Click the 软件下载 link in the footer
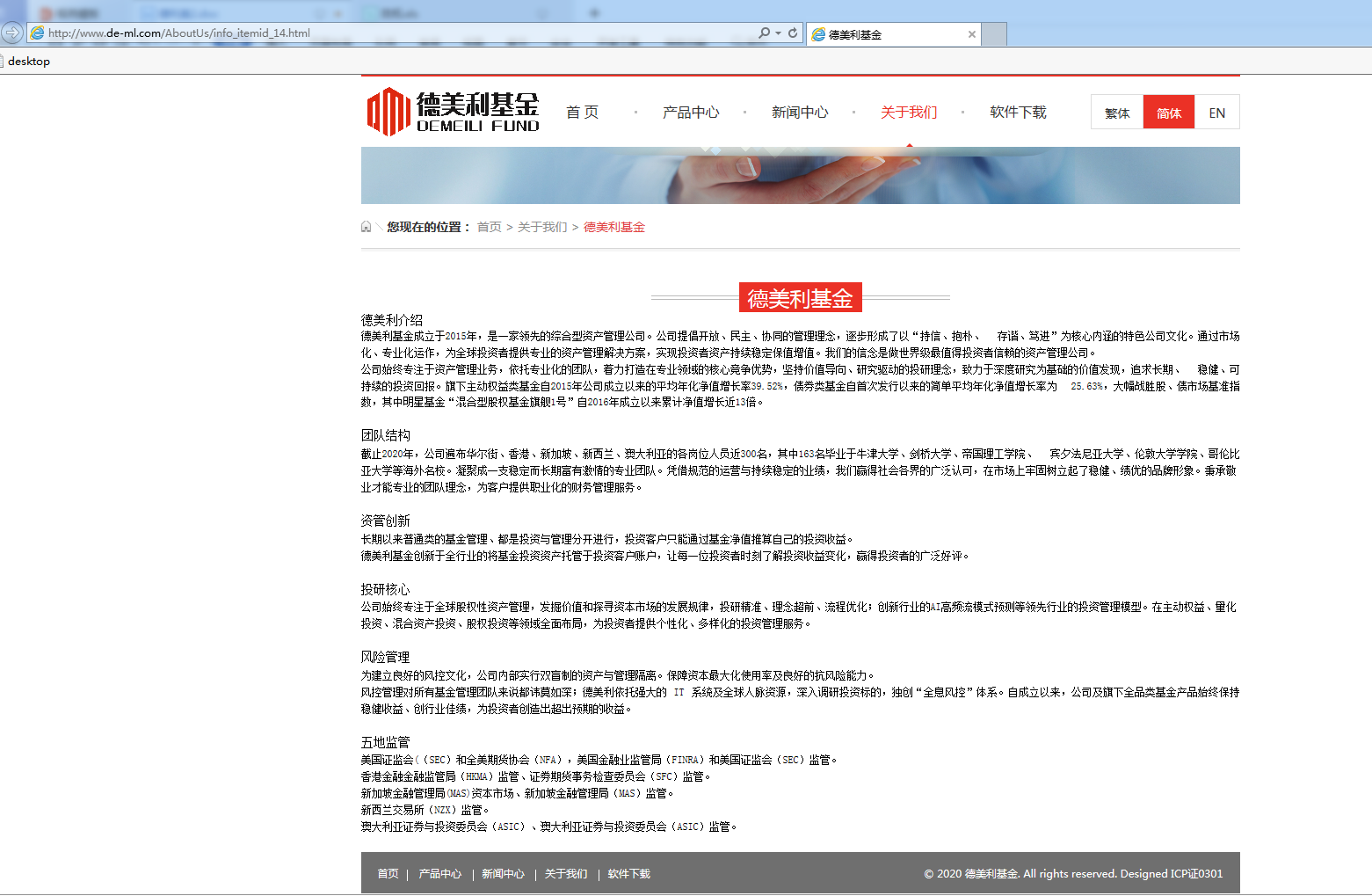This screenshot has width=1372, height=896. tap(628, 874)
